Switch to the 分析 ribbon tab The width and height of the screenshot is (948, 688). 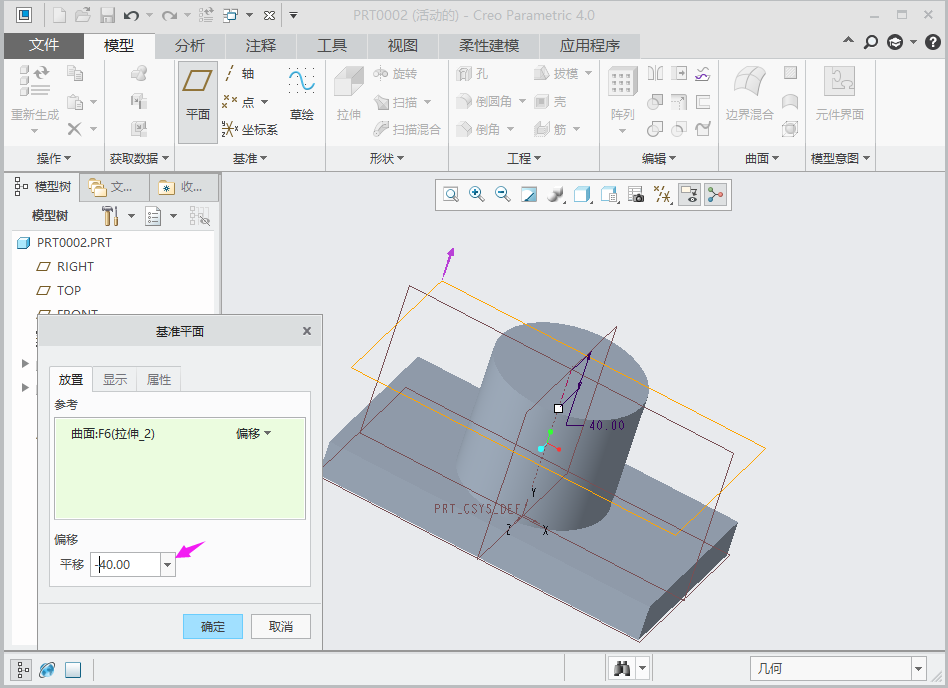tap(190, 46)
